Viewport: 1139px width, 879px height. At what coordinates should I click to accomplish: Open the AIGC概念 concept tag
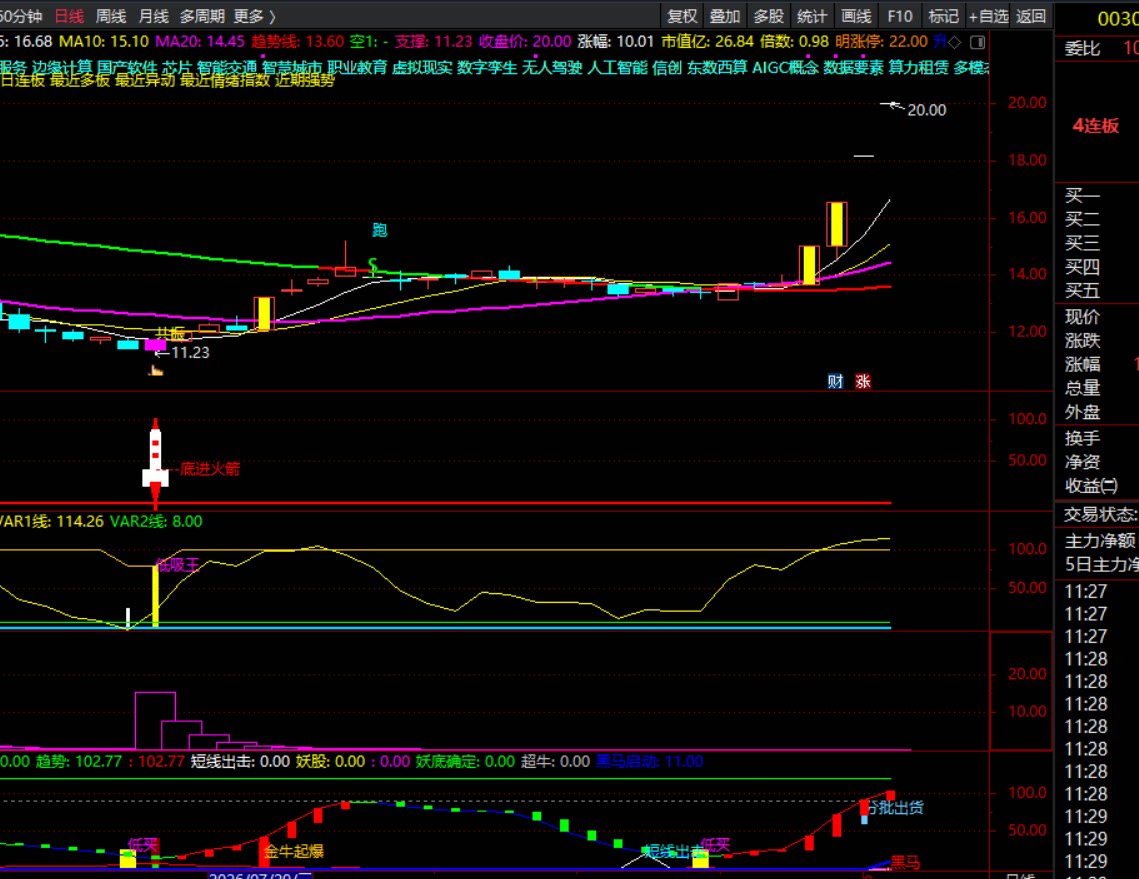point(785,68)
